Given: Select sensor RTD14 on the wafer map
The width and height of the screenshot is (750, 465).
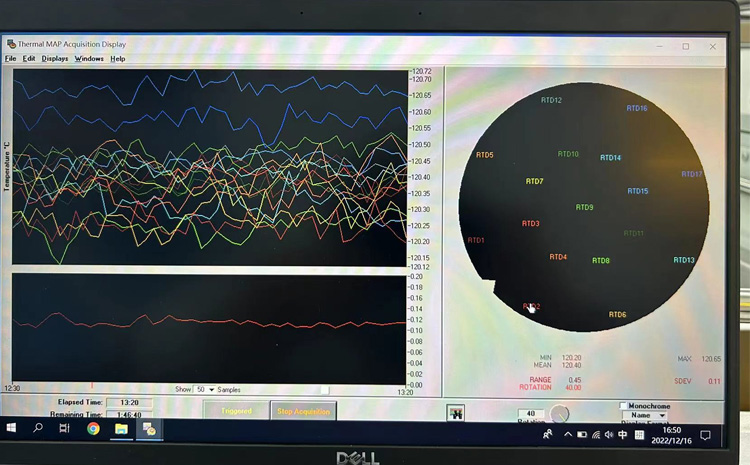Looking at the screenshot, I should pyautogui.click(x=610, y=157).
